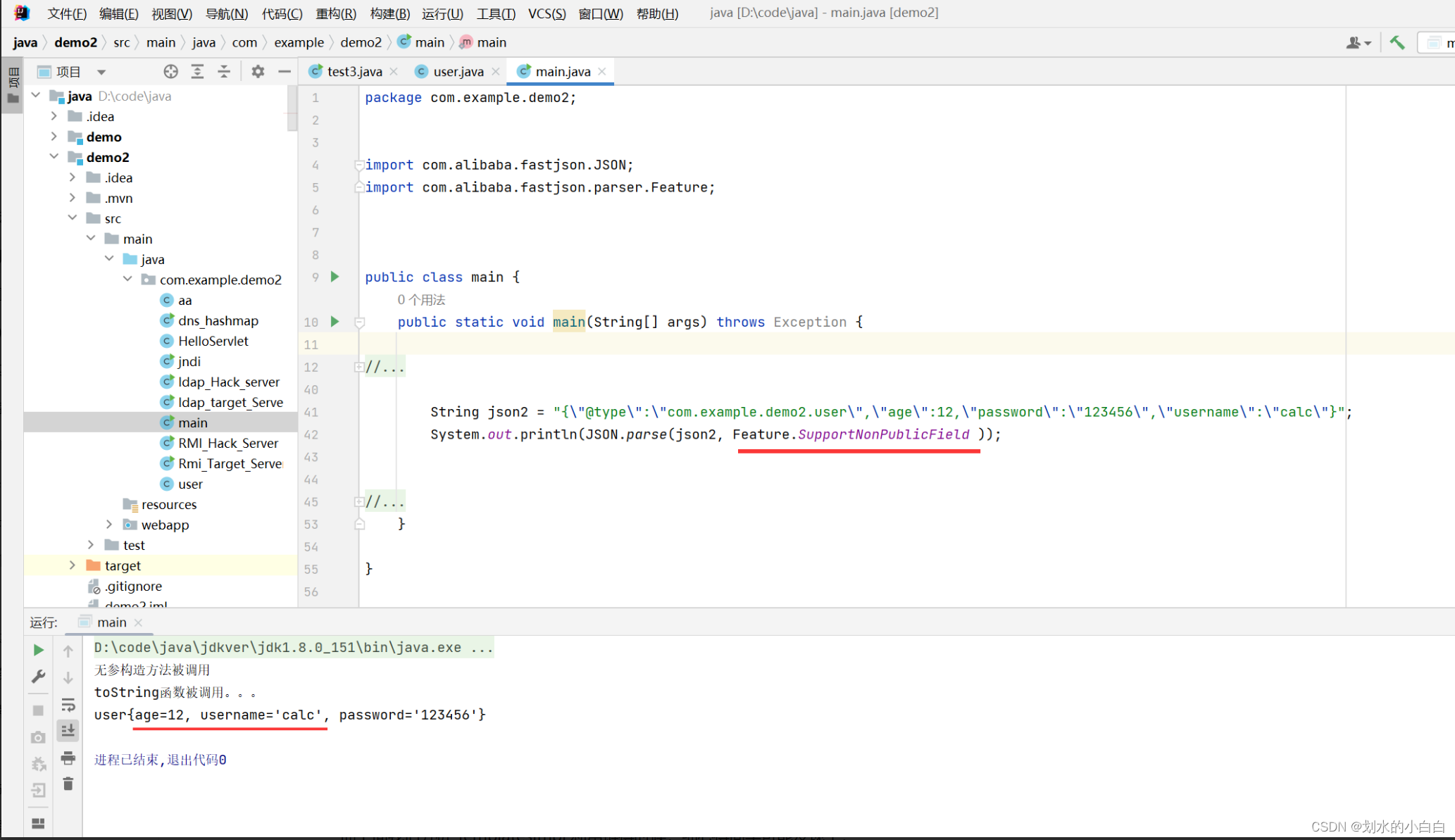Expand the target folder in tree
The width and height of the screenshot is (1455, 840).
(x=73, y=565)
